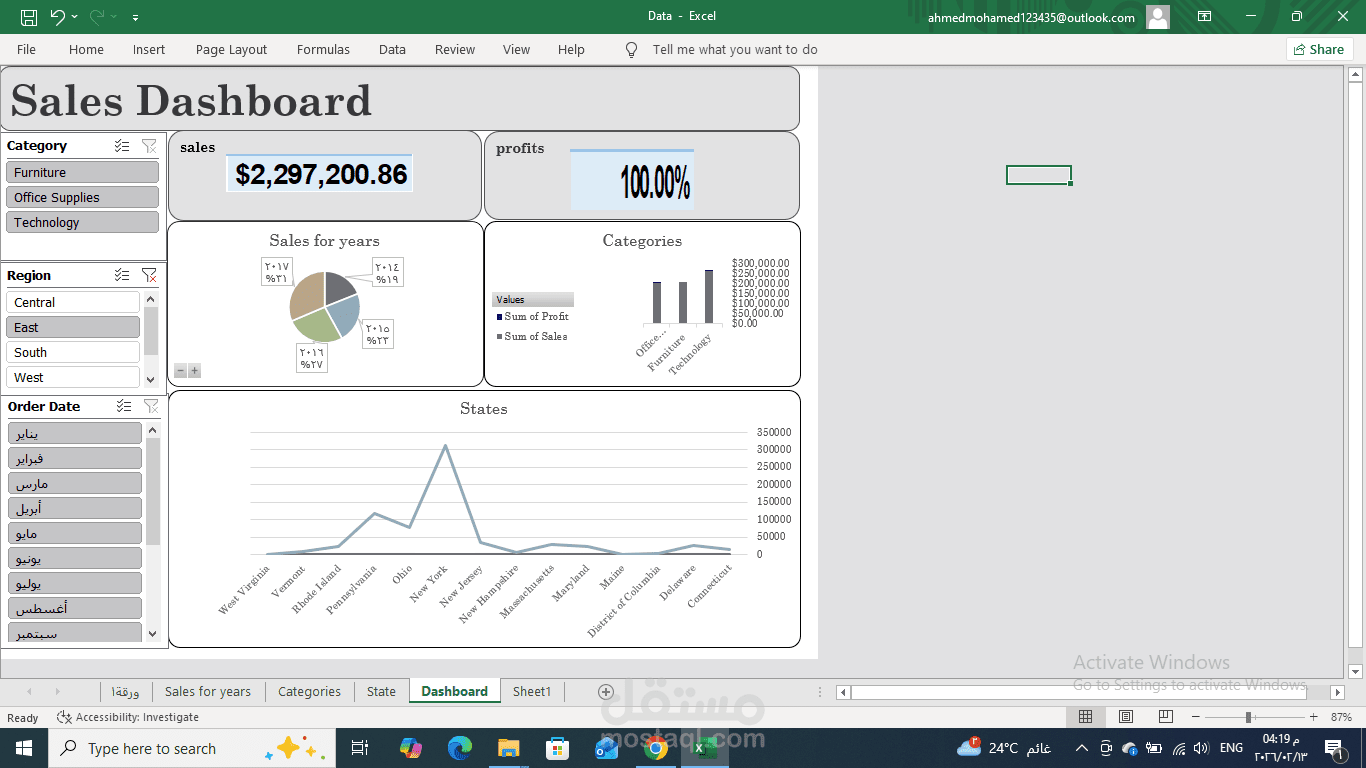Clear the filter on the Region slicer
The width and height of the screenshot is (1366, 768).
[149, 275]
